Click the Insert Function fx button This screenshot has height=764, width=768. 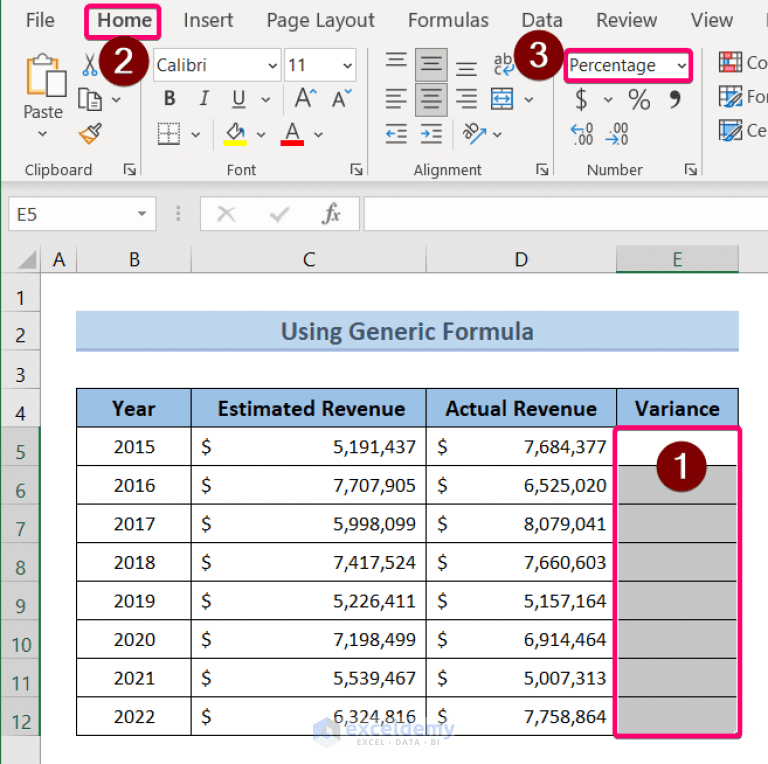click(x=331, y=214)
